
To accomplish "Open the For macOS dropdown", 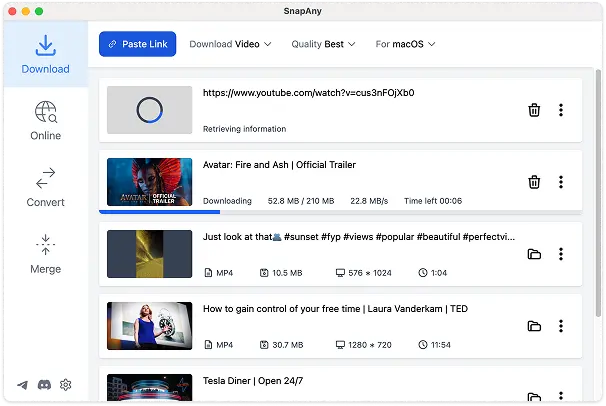I will coord(405,44).
